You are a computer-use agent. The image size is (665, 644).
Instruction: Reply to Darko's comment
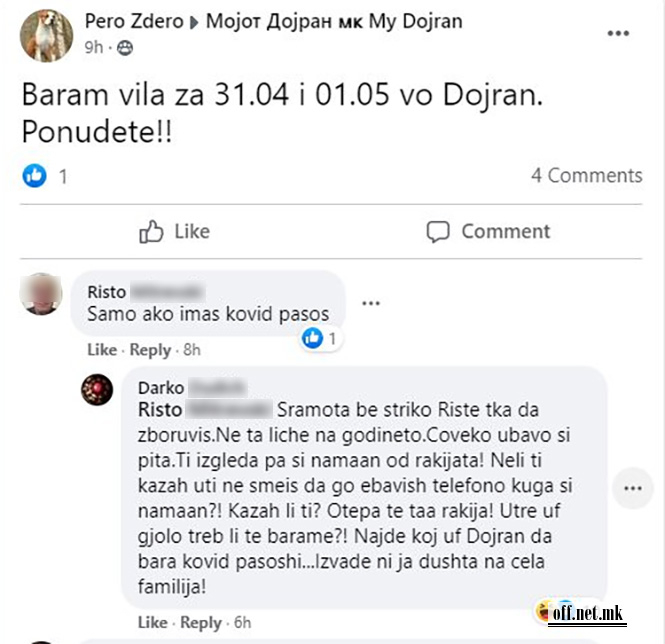201,622
